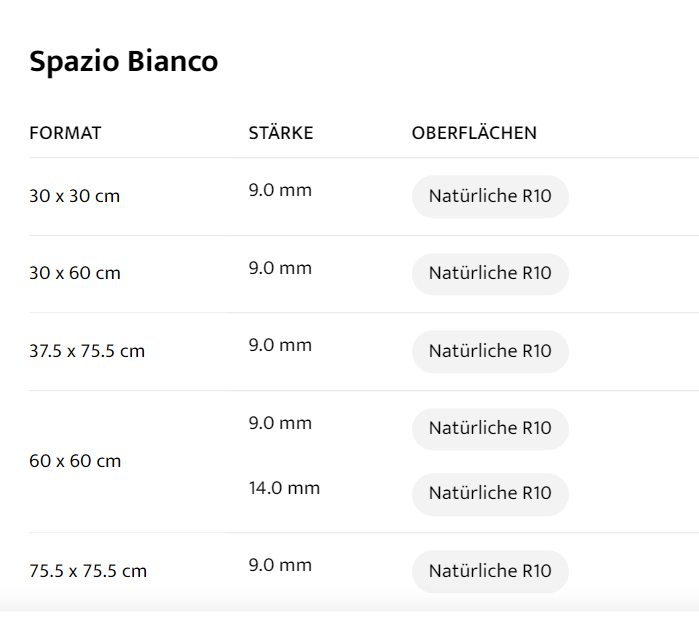
Task: Pick Natürliche R10 beside 14.0 mm thickness
Action: click(490, 493)
